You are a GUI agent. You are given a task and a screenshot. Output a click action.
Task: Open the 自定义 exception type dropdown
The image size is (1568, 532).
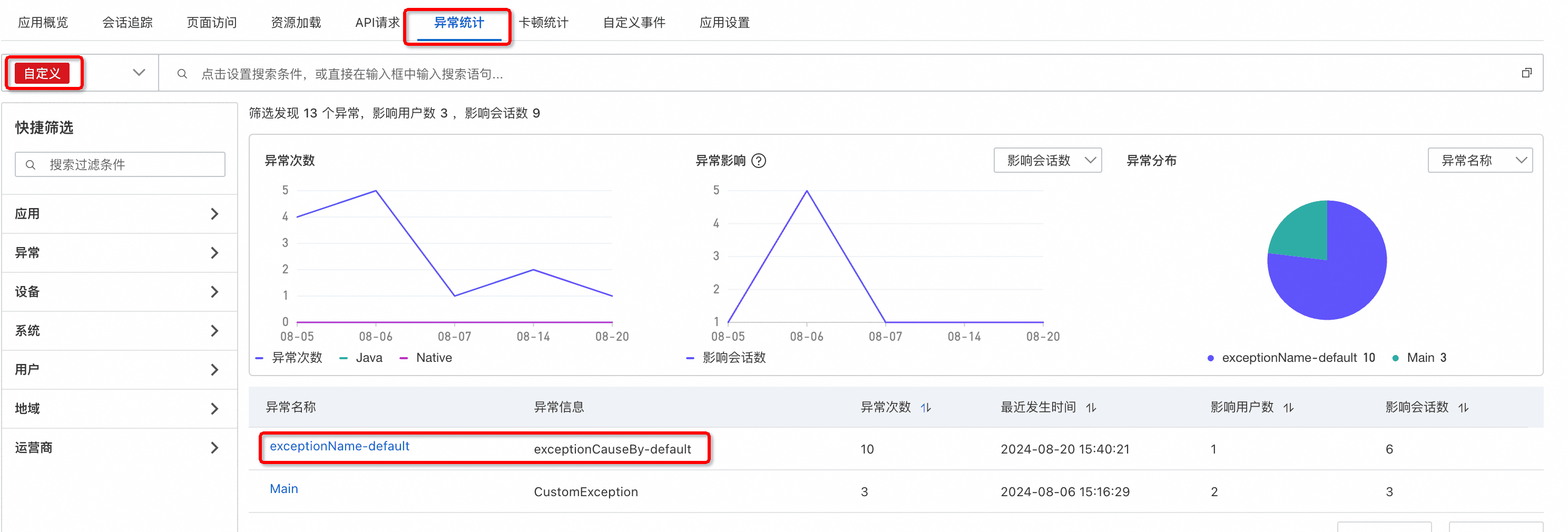pyautogui.click(x=139, y=73)
